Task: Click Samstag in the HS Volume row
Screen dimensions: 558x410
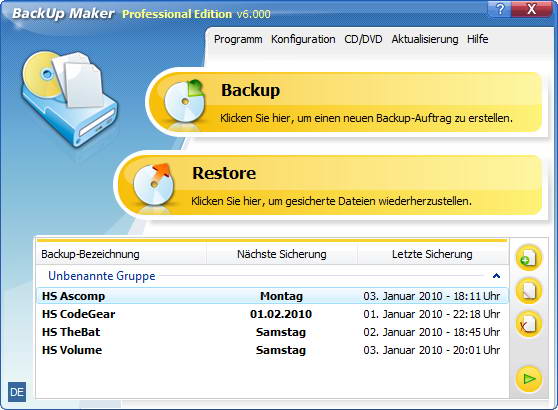Action: (x=281, y=350)
